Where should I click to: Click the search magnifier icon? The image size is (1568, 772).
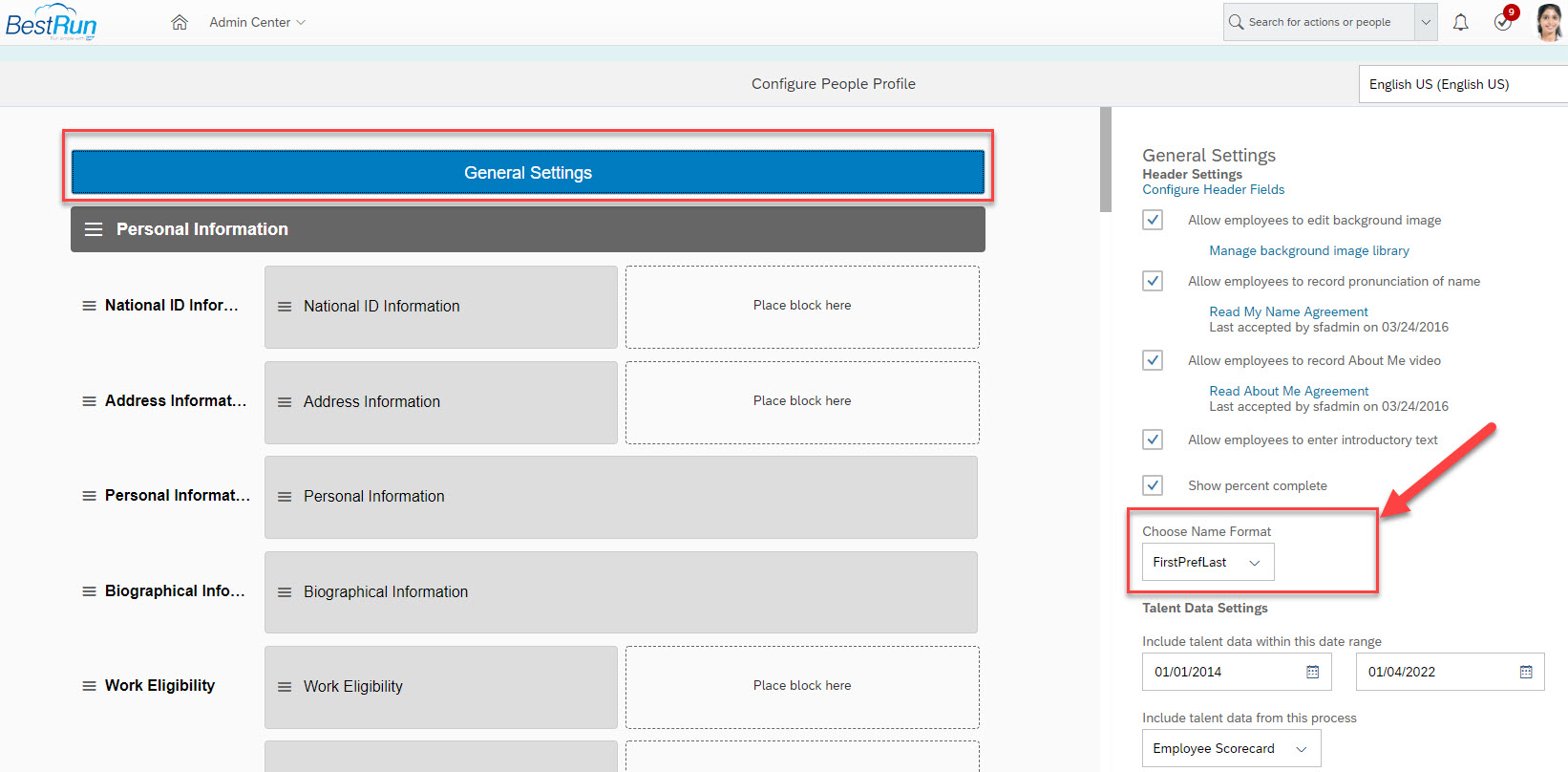(1237, 22)
